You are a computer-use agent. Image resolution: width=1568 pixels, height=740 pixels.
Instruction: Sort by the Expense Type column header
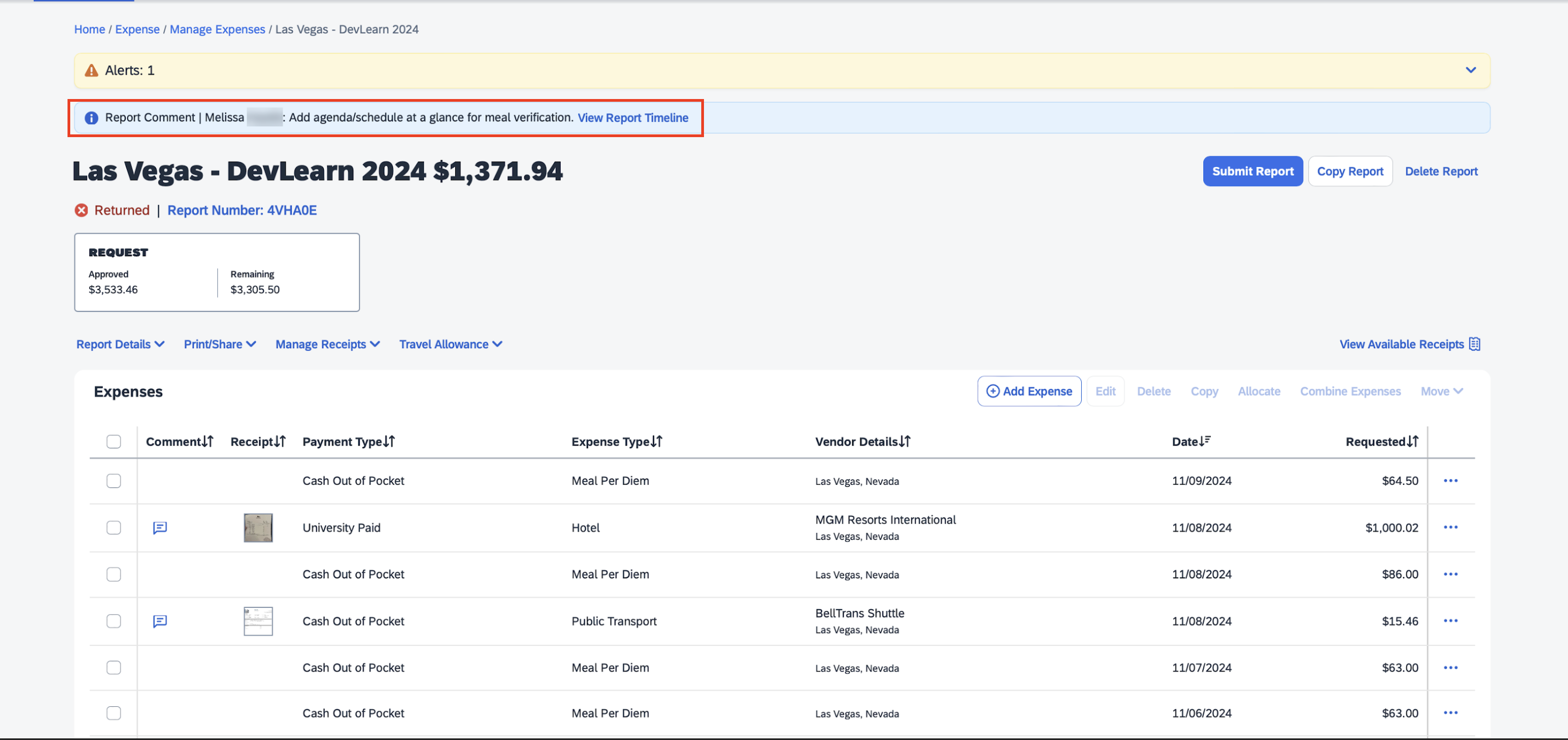click(x=617, y=442)
